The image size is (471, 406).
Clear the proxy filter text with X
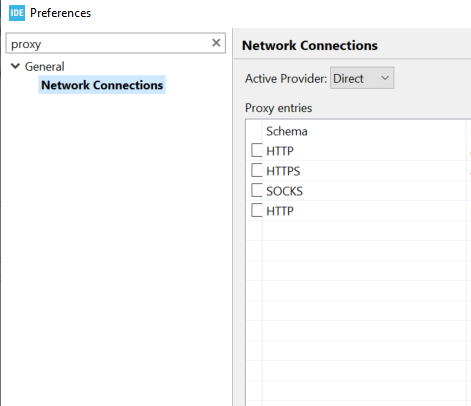(x=216, y=43)
